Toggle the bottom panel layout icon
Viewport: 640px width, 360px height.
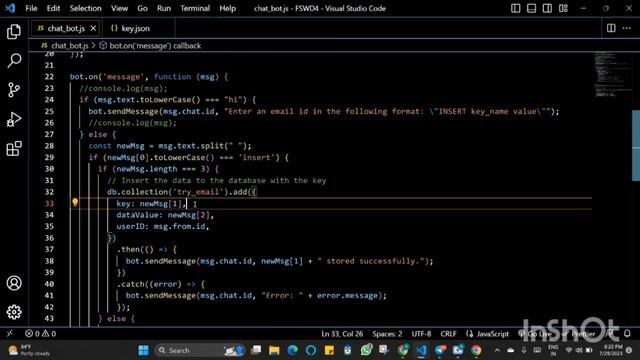[531, 8]
